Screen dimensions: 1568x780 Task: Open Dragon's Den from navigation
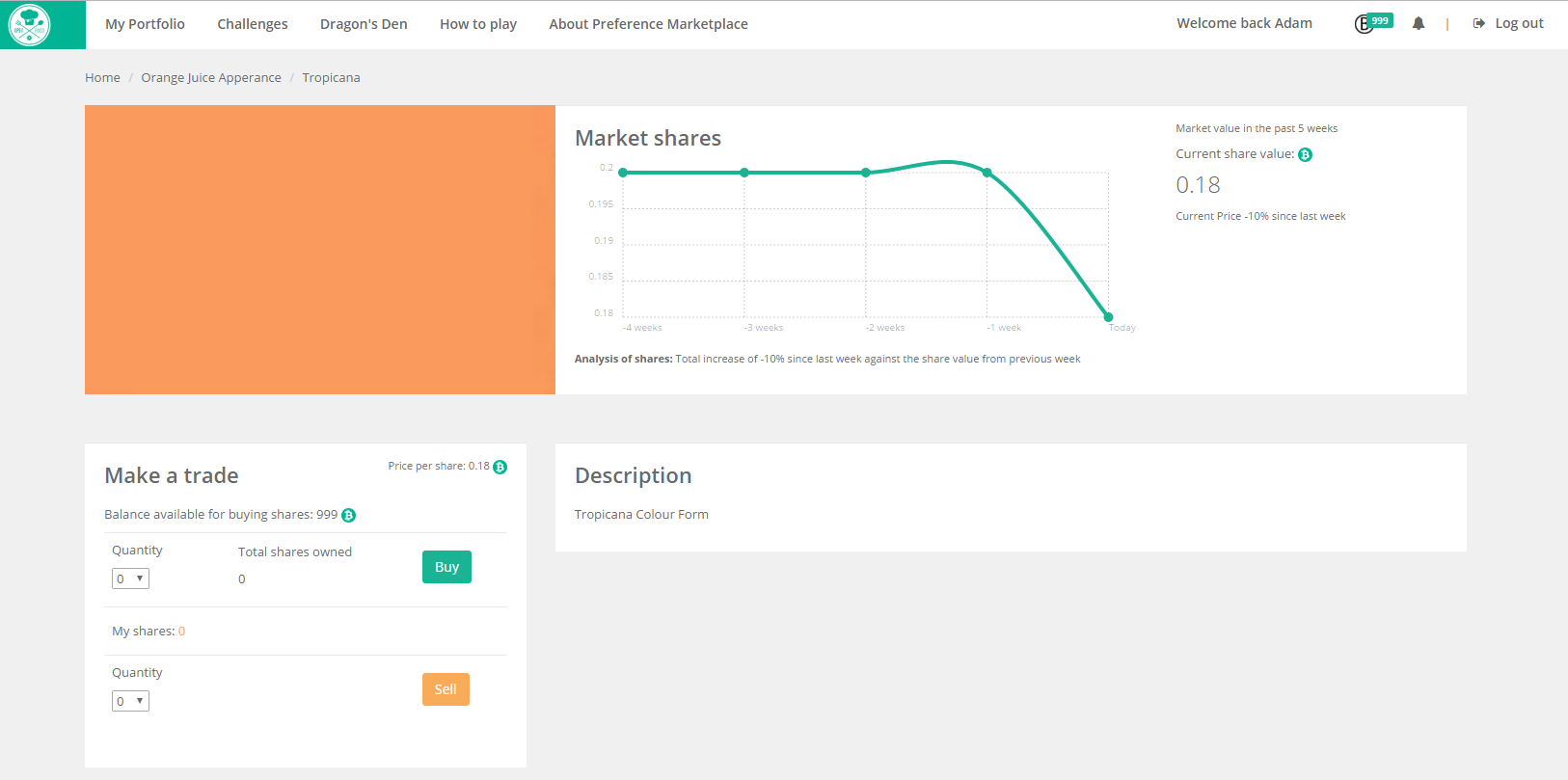(364, 24)
